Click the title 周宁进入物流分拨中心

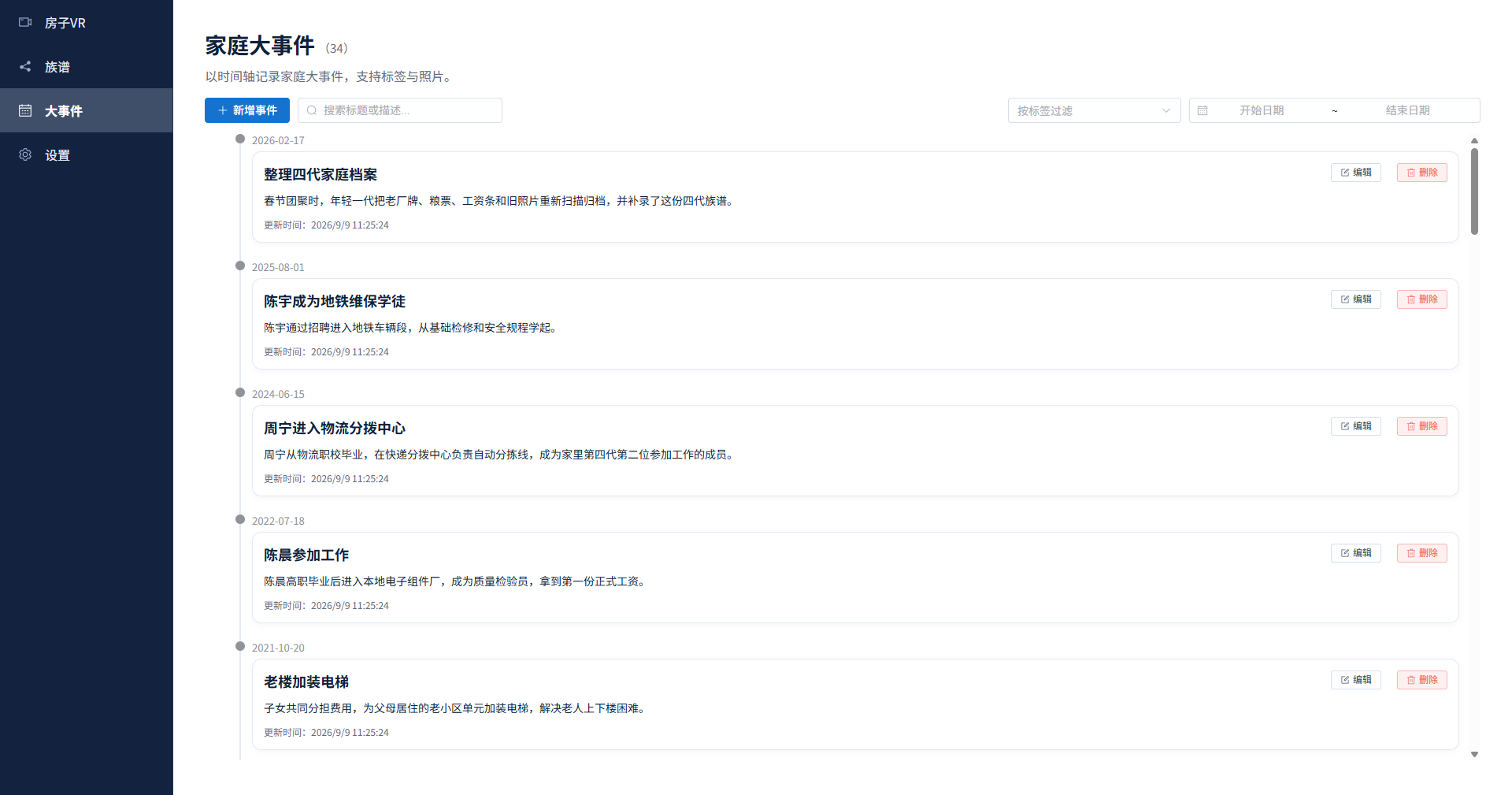click(335, 428)
